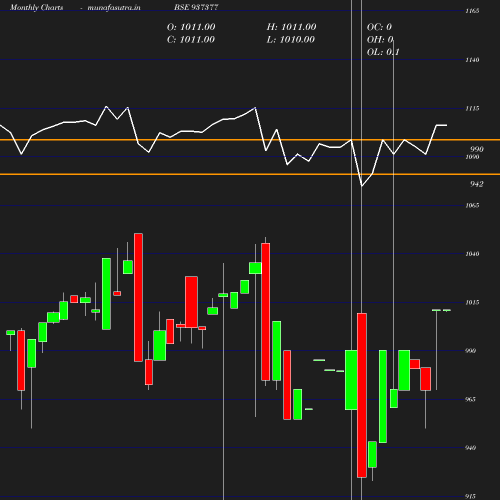The height and width of the screenshot is (500, 500).
Task: Click the open value "O: 1011.00"
Action: [191, 27]
